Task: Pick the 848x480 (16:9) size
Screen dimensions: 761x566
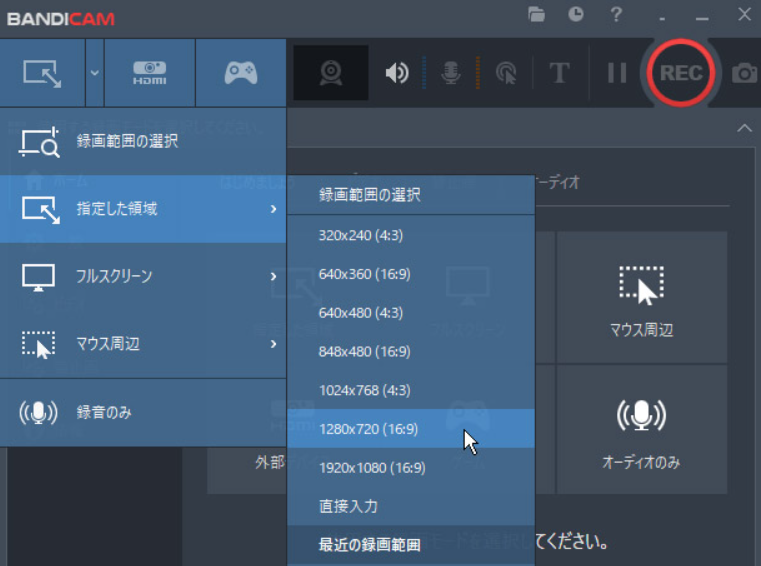Action: click(x=411, y=351)
